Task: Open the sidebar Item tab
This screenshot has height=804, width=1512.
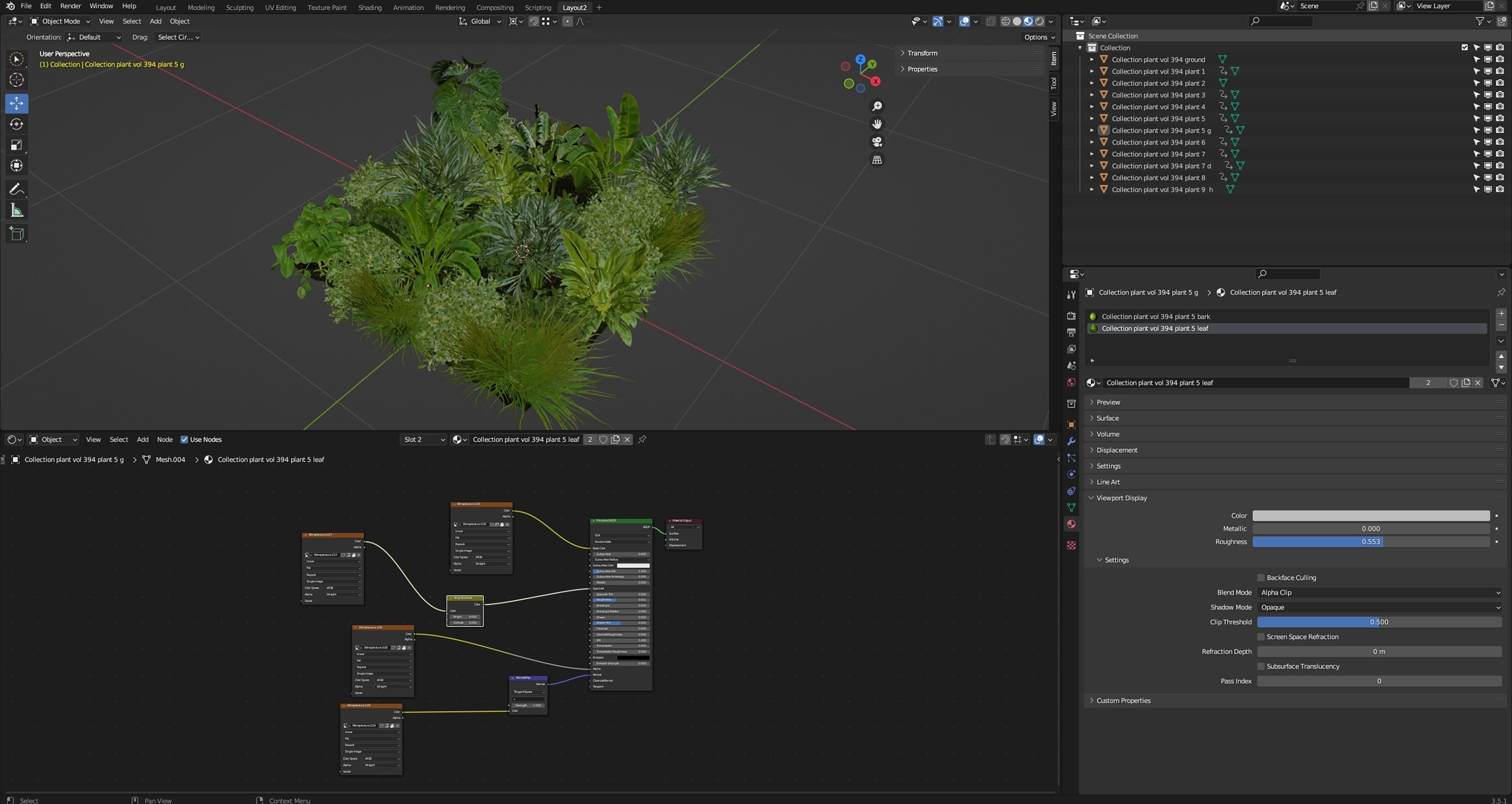Action: click(x=1054, y=57)
